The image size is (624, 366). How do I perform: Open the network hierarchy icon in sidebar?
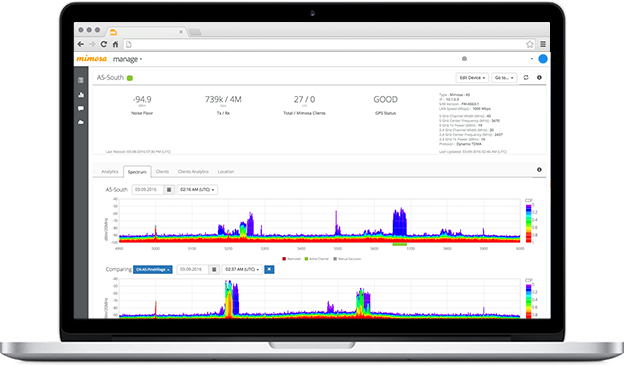81,95
